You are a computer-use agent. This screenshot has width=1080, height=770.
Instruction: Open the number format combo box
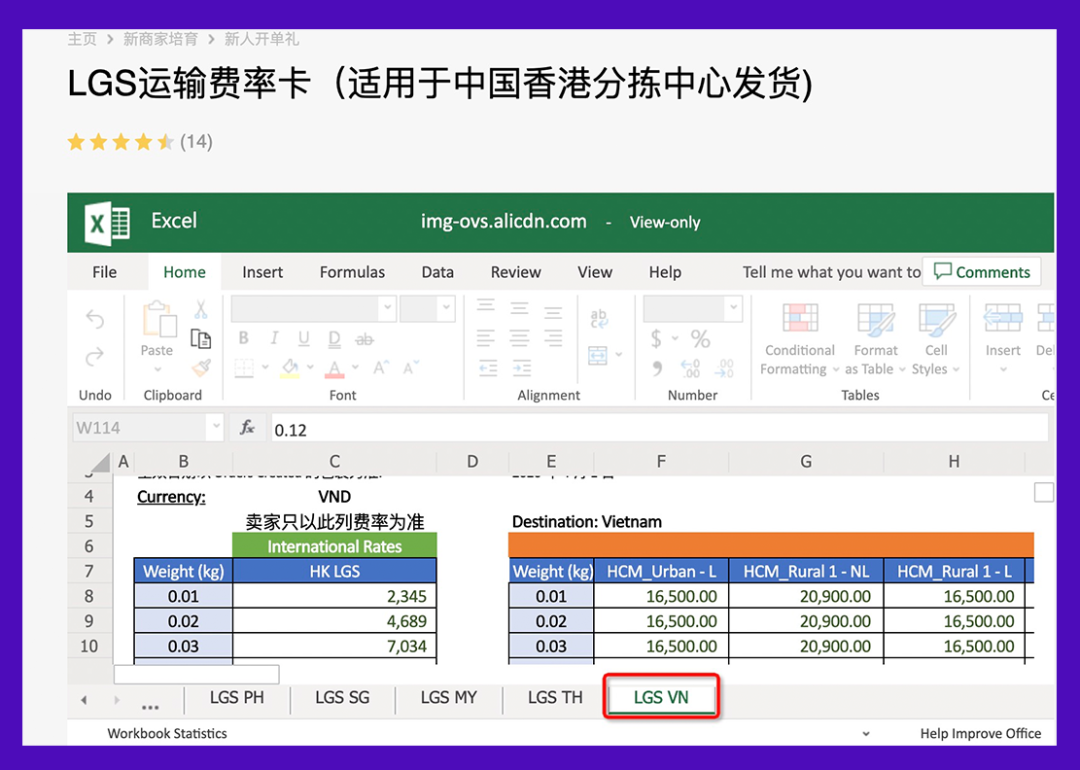pyautogui.click(x=693, y=309)
